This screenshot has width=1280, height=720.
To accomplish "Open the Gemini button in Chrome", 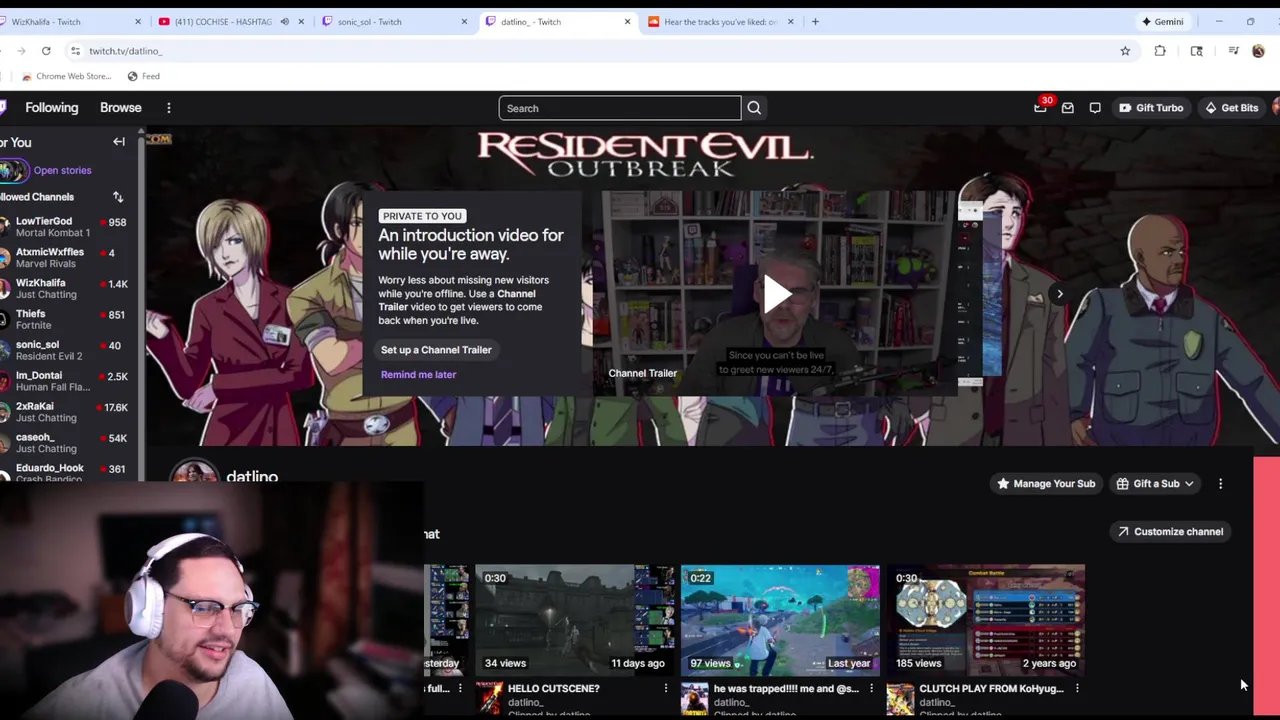I will pyautogui.click(x=1162, y=21).
